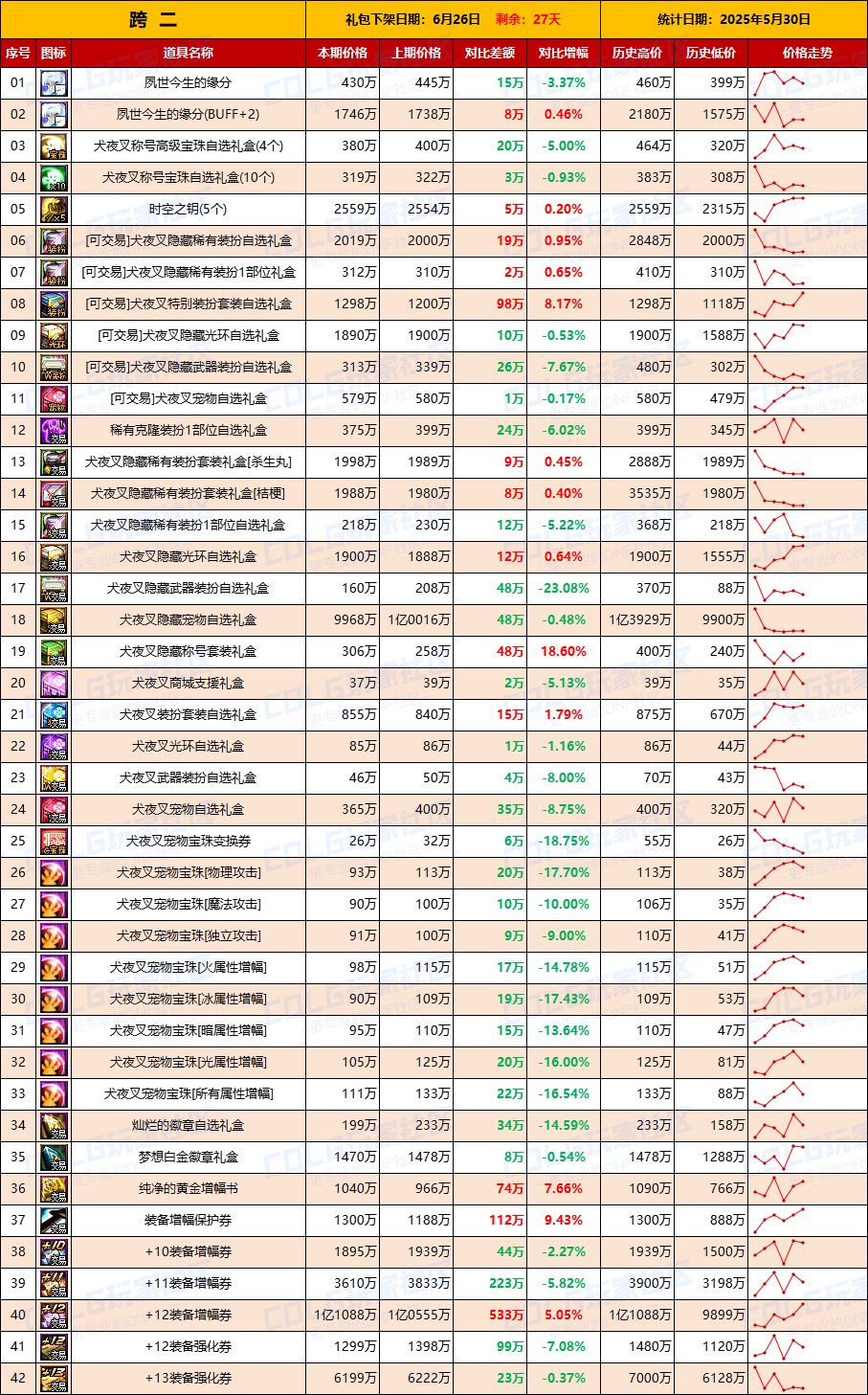Click the icon for 夙世今生的缘分 in row 01

pos(54,83)
